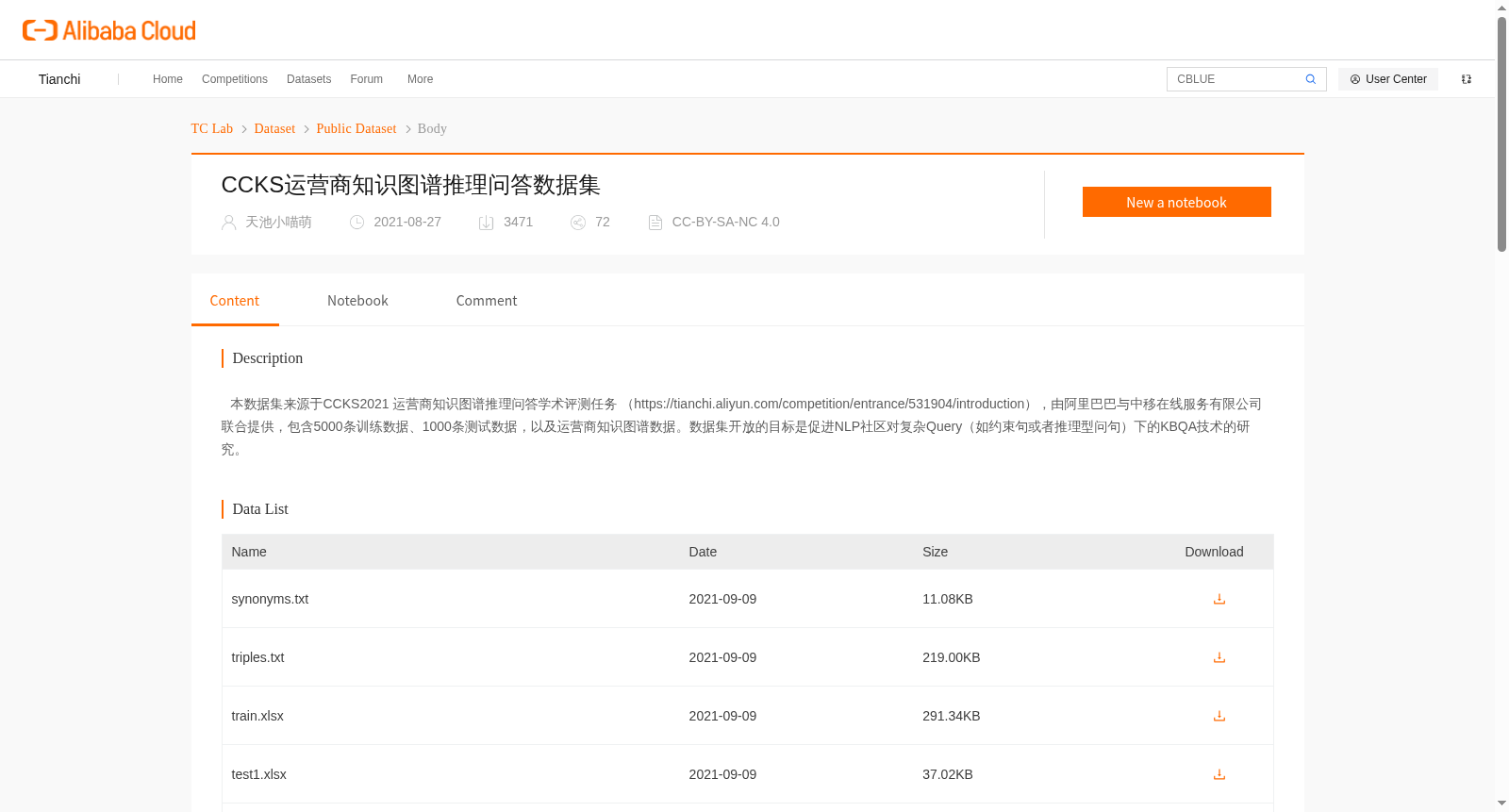
Task: Download test1.xlsx using its download icon
Action: 1219,774
